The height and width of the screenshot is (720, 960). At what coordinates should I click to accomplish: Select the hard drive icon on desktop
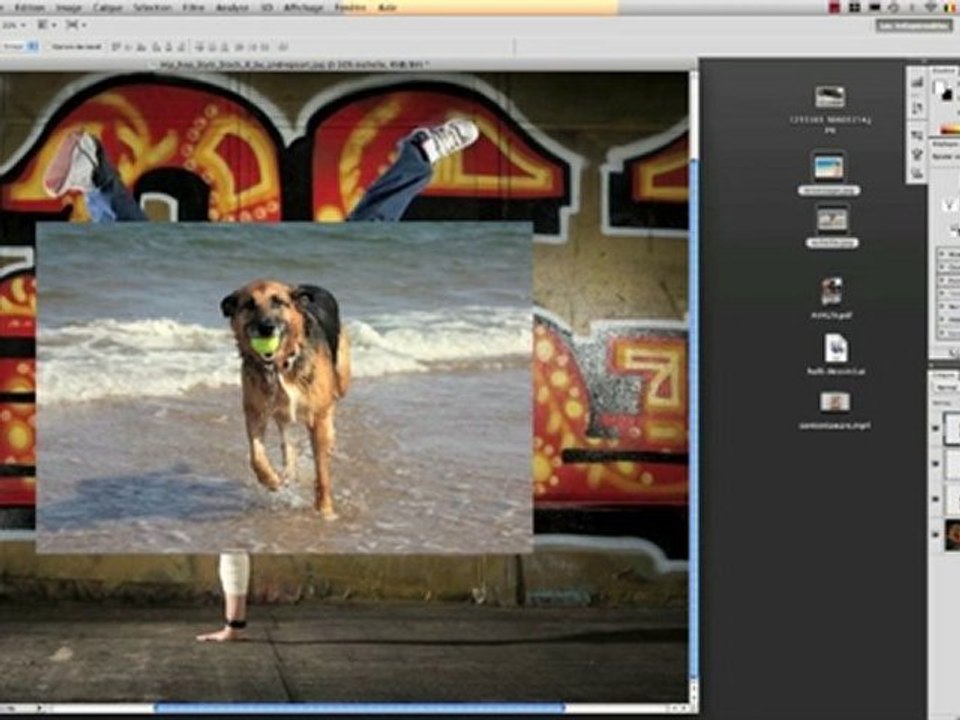point(830,97)
